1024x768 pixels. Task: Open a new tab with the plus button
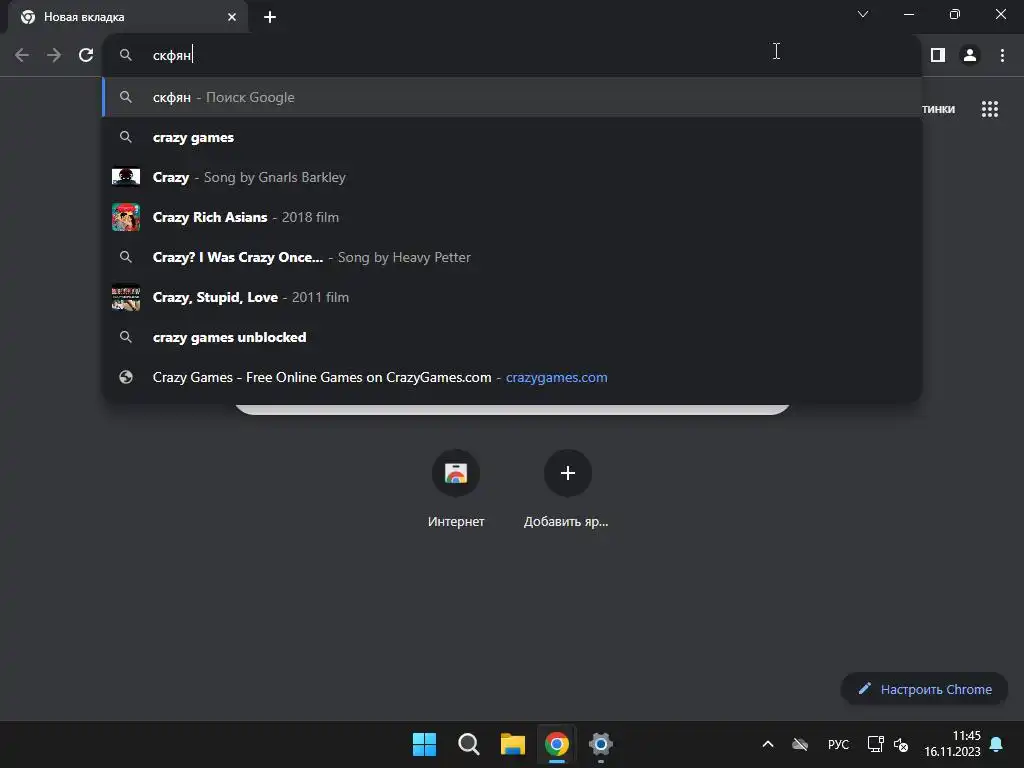point(270,17)
